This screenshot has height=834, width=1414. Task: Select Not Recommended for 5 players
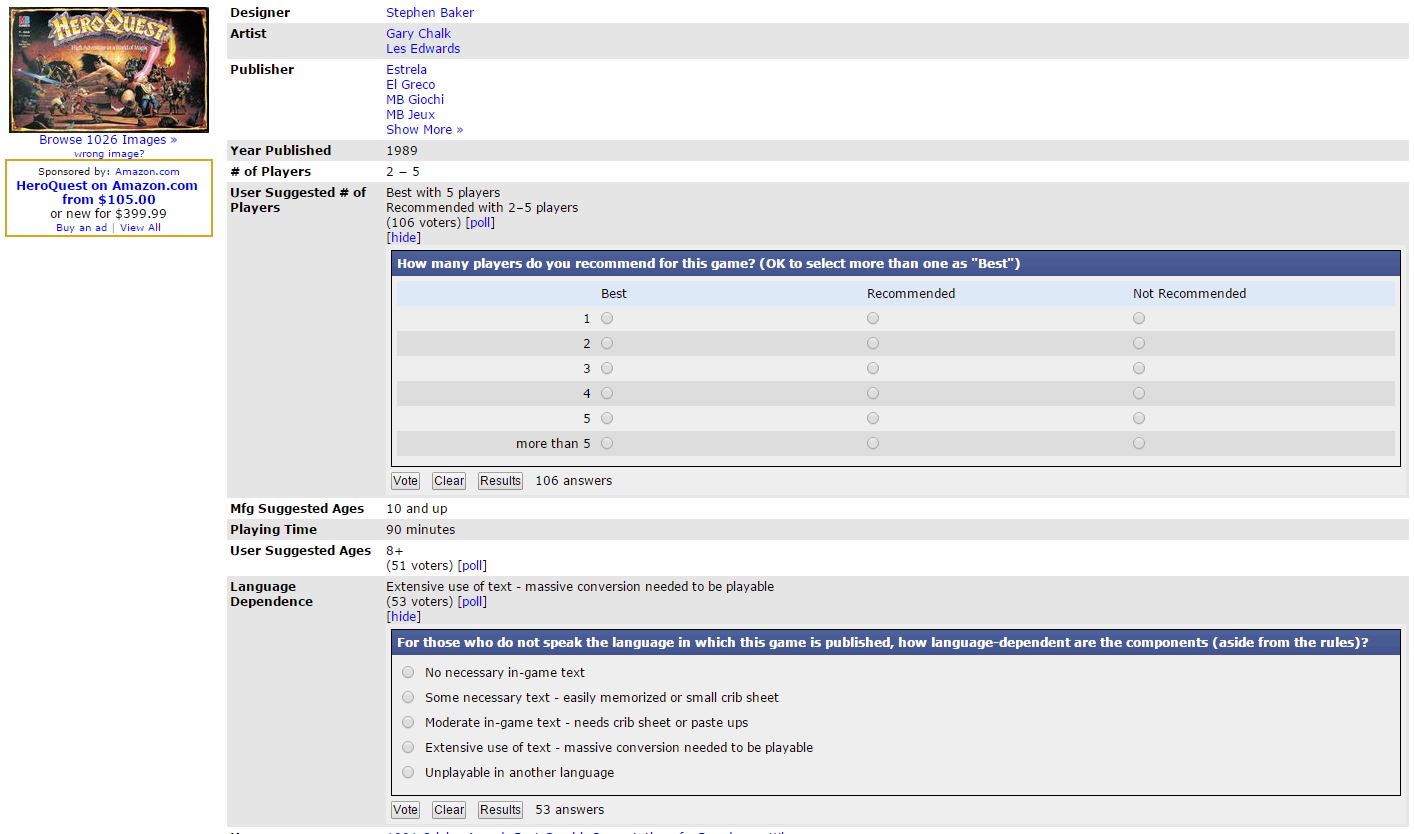[x=1139, y=418]
